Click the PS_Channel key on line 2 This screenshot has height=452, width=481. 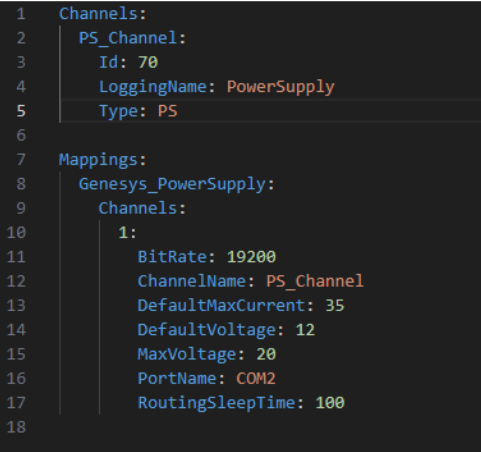click(x=128, y=38)
